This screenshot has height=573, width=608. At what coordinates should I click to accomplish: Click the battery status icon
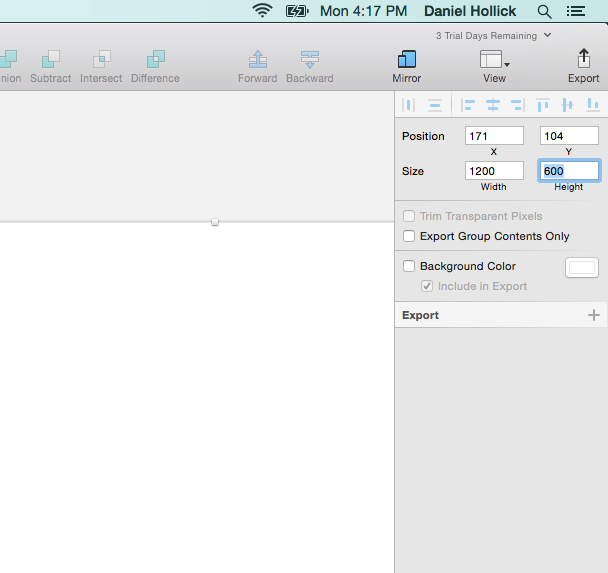[297, 11]
